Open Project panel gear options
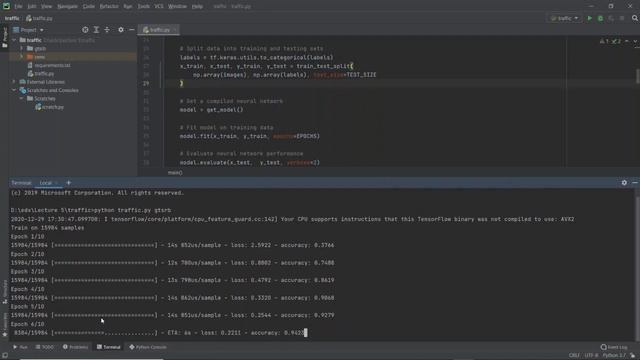Viewport: 640px width, 360px height. pos(121,30)
